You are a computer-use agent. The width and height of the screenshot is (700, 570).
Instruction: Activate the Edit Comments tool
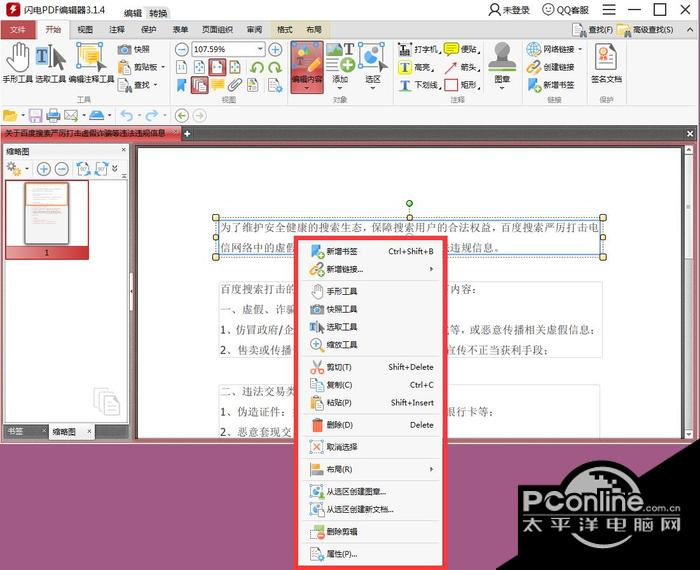click(x=91, y=63)
